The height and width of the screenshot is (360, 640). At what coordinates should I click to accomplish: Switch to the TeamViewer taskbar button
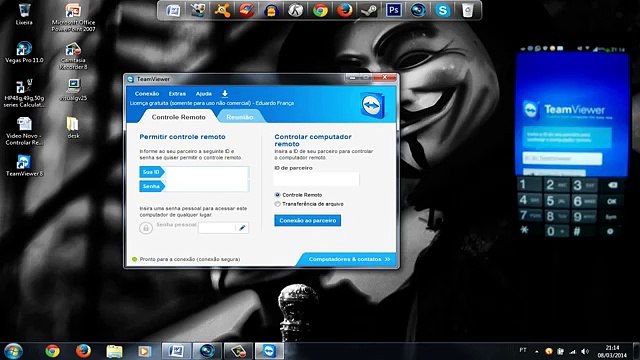269,351
